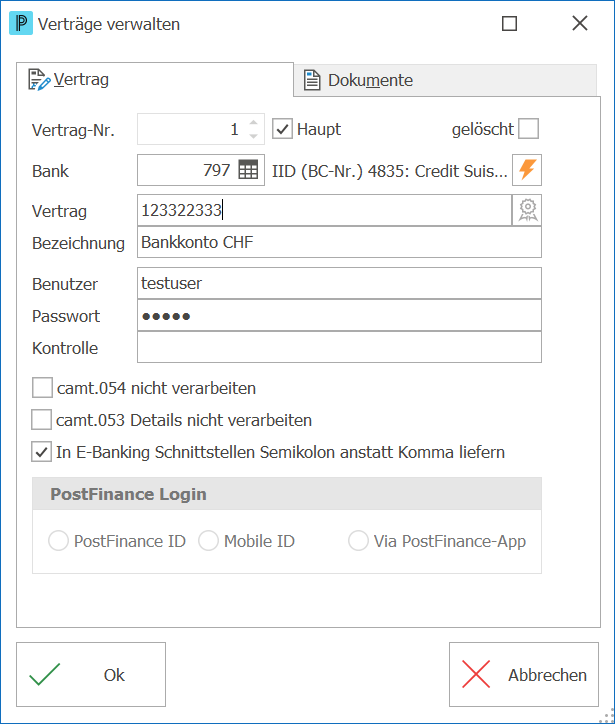This screenshot has height=724, width=615.
Task: Click the app logo in the title bar
Action: pyautogui.click(x=21, y=23)
